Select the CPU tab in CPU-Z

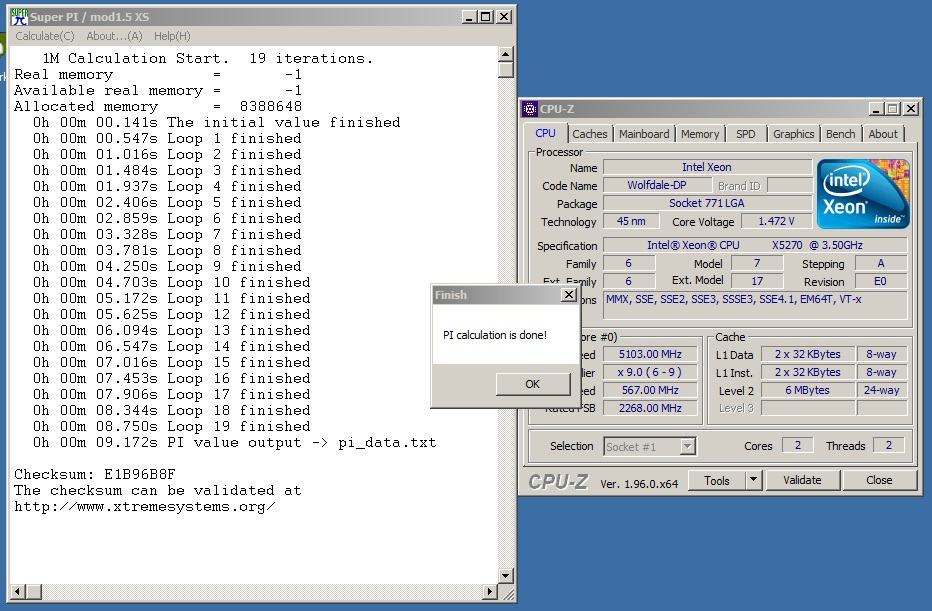tap(545, 133)
